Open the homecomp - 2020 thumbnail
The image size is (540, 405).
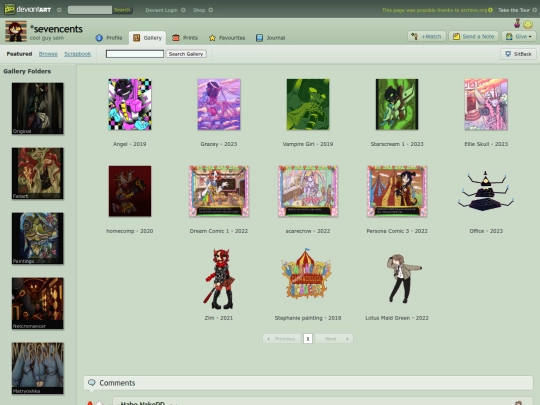click(x=130, y=191)
